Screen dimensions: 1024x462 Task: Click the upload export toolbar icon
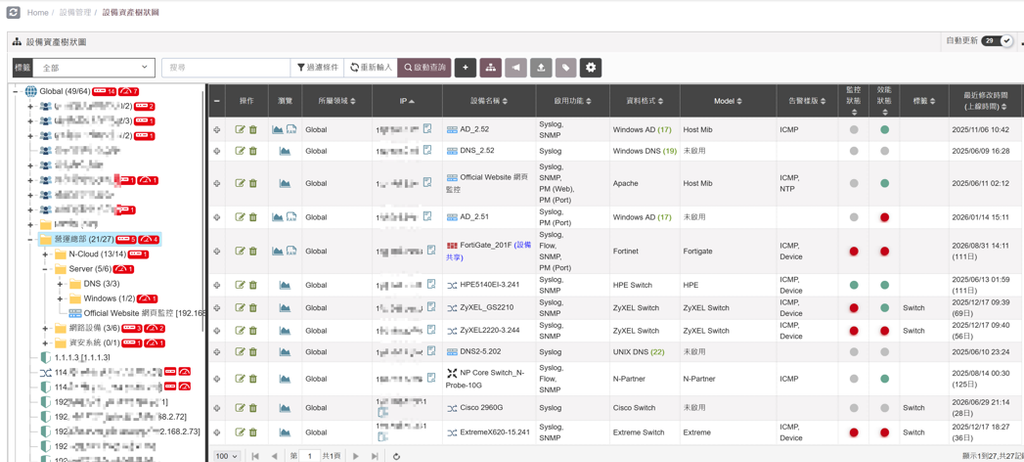coord(541,67)
